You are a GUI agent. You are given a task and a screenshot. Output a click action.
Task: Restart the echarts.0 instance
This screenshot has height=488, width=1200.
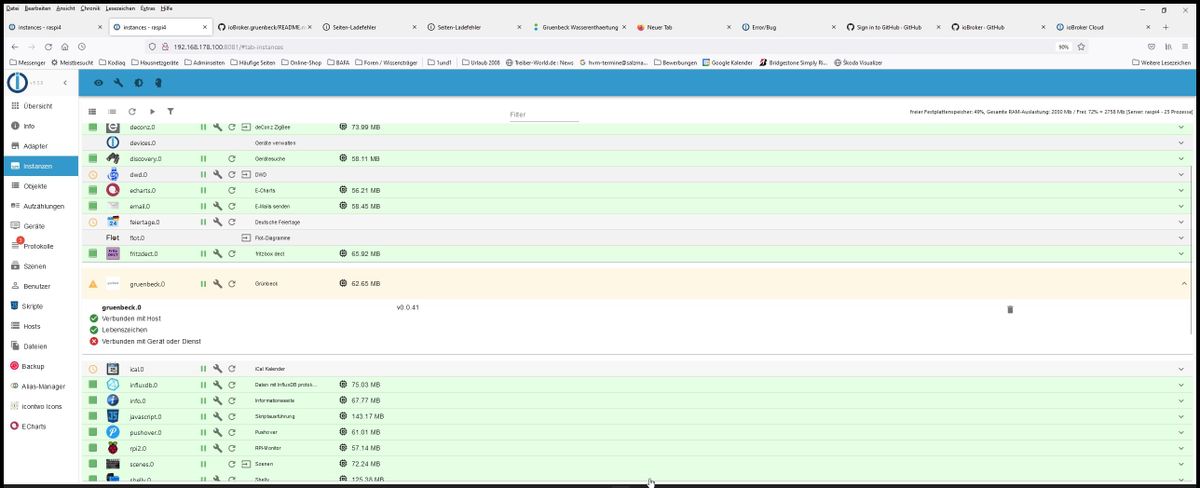click(x=232, y=190)
